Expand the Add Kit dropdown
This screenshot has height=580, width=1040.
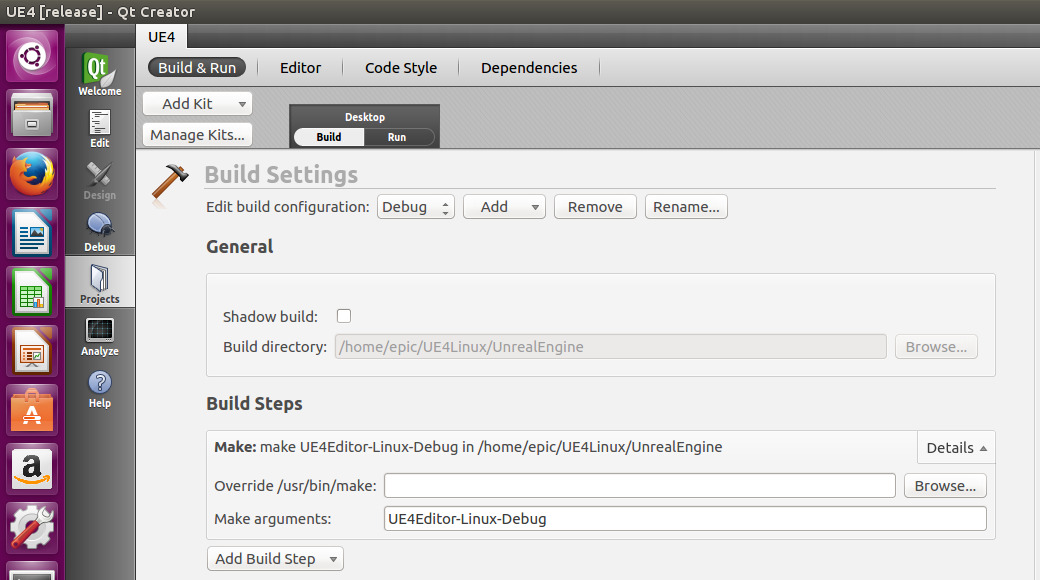(x=197, y=104)
